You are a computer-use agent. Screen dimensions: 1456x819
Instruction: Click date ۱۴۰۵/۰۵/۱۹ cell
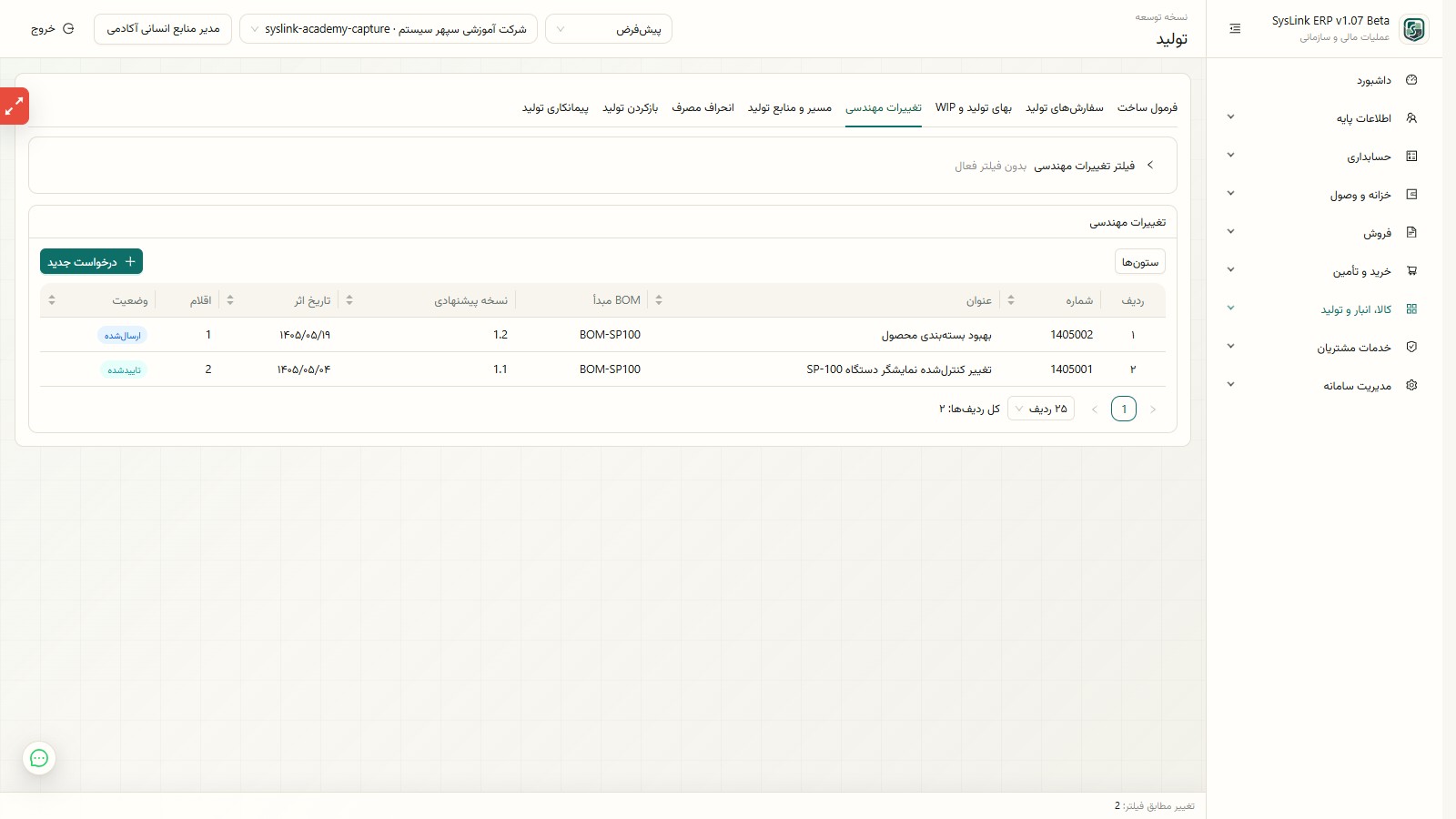304,335
